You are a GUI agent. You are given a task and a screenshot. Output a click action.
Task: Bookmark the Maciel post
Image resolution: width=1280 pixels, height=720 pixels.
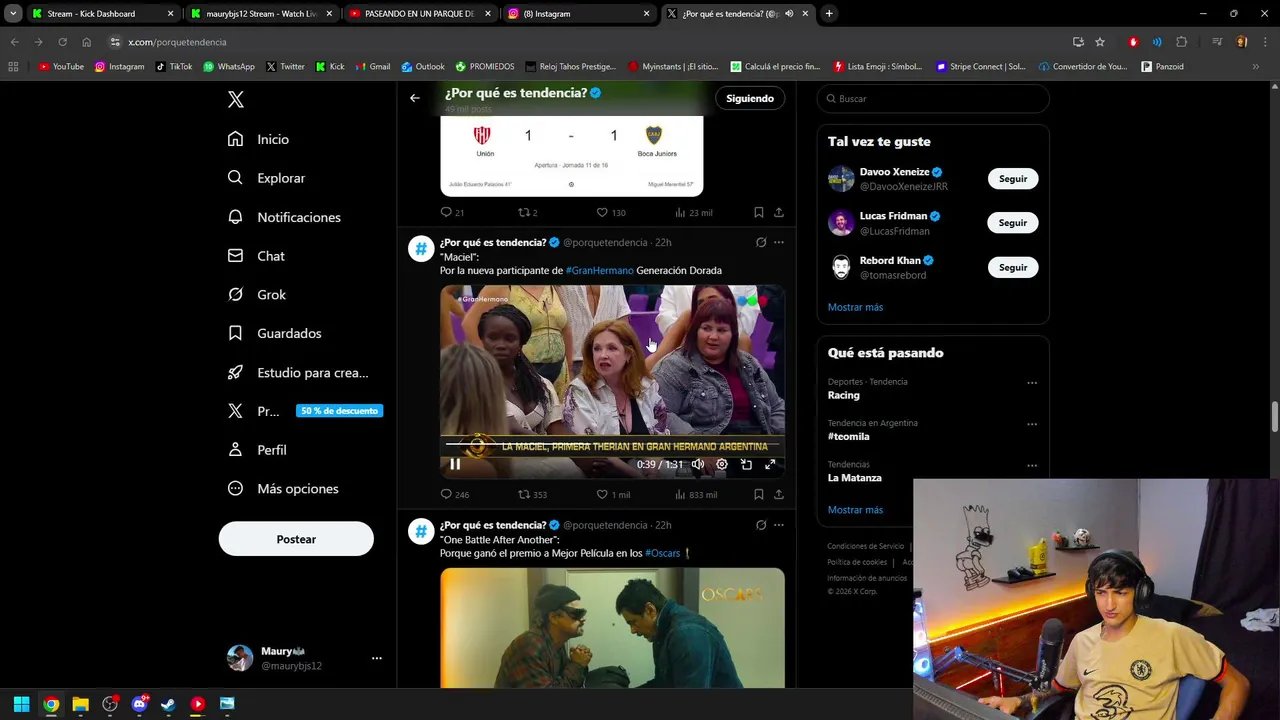pyautogui.click(x=759, y=494)
